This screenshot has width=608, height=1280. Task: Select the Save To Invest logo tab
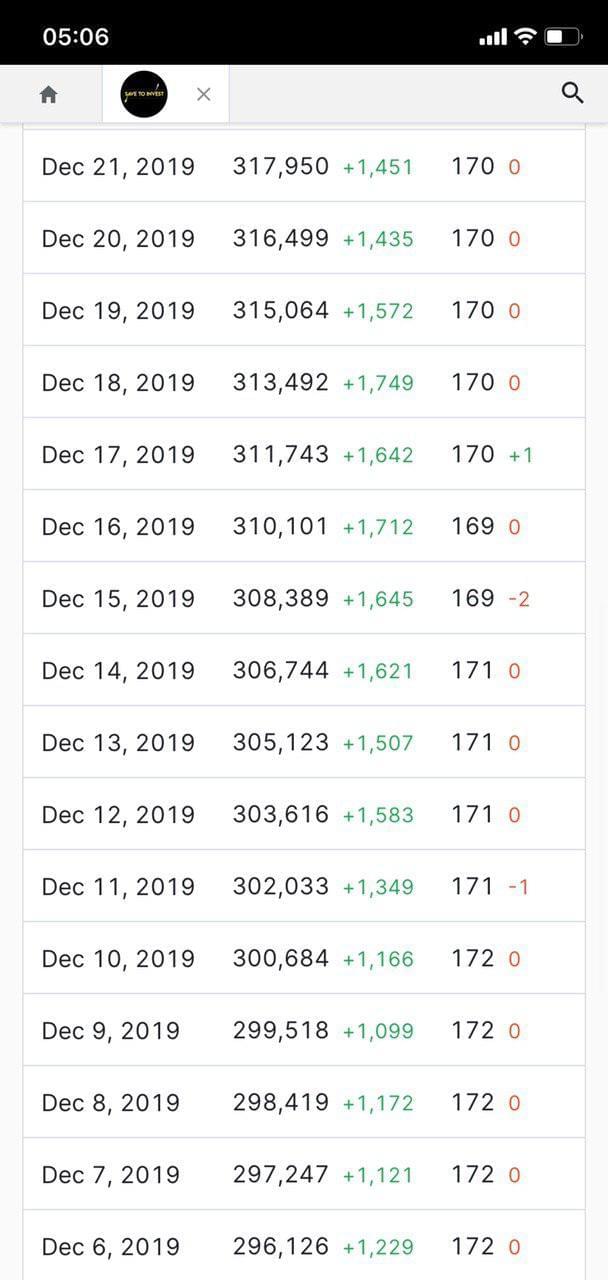tap(143, 95)
